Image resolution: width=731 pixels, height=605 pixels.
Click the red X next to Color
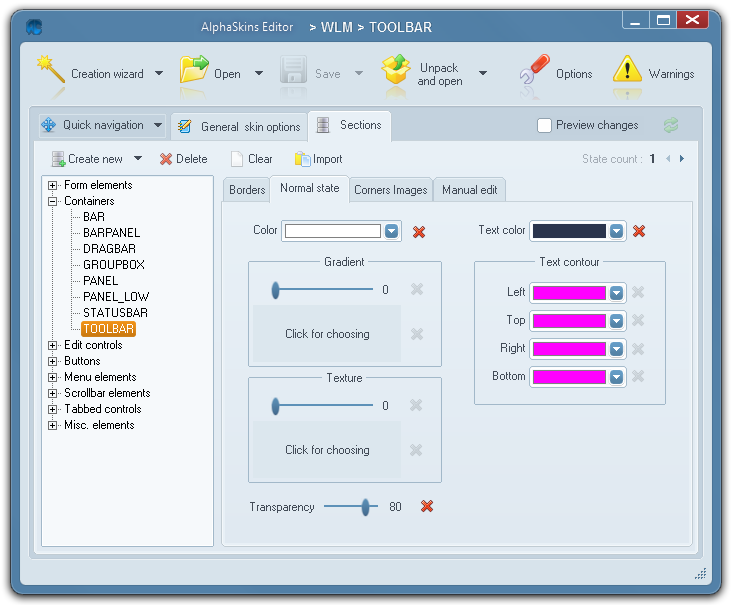(x=419, y=232)
